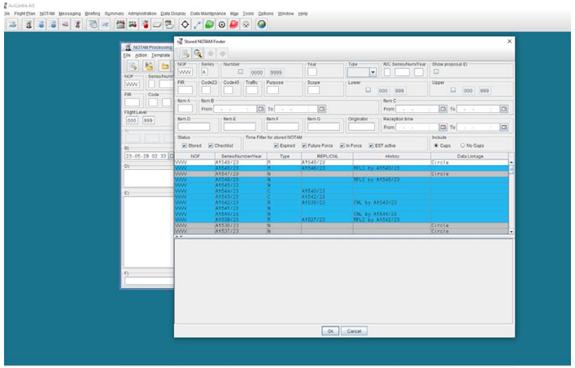Click the results table scroll down arrow

pyautogui.click(x=511, y=232)
